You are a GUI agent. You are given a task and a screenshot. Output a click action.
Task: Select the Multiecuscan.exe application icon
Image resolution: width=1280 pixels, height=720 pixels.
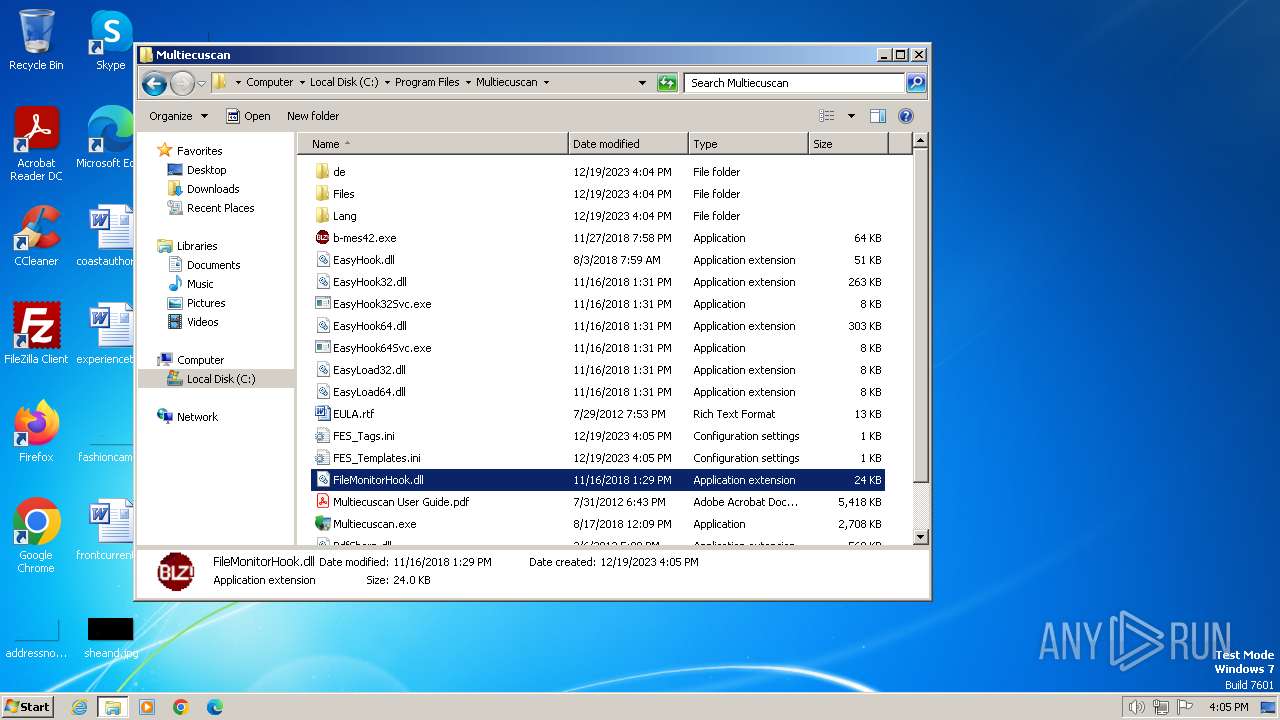(322, 524)
